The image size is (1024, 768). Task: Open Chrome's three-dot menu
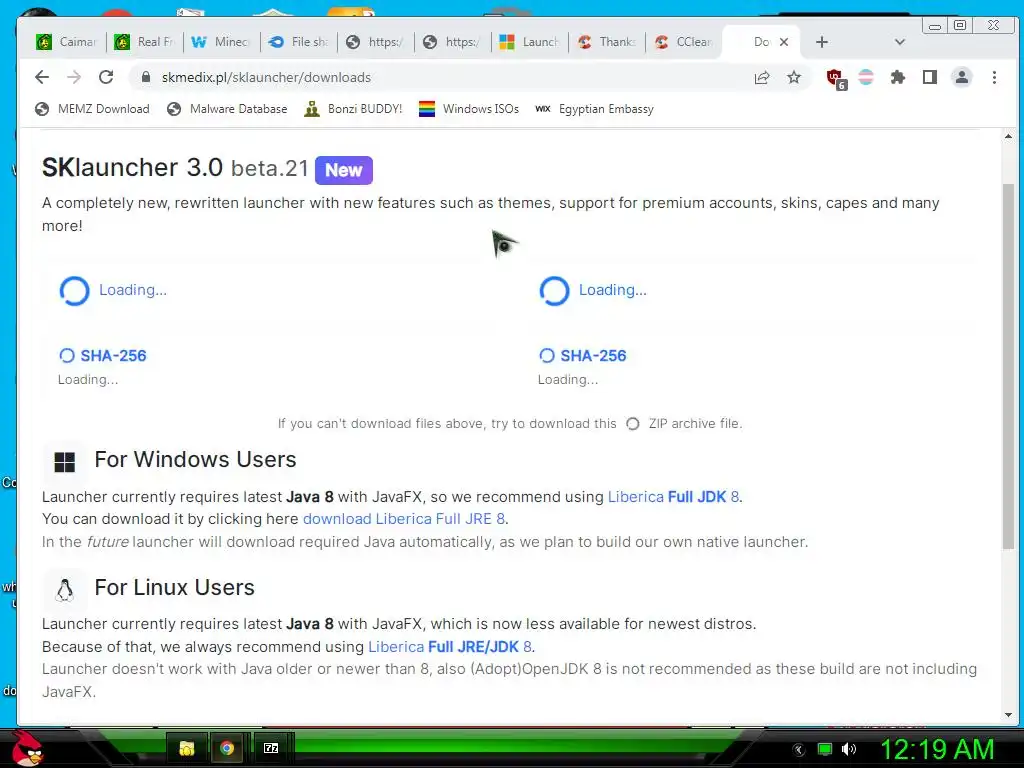[x=994, y=78]
